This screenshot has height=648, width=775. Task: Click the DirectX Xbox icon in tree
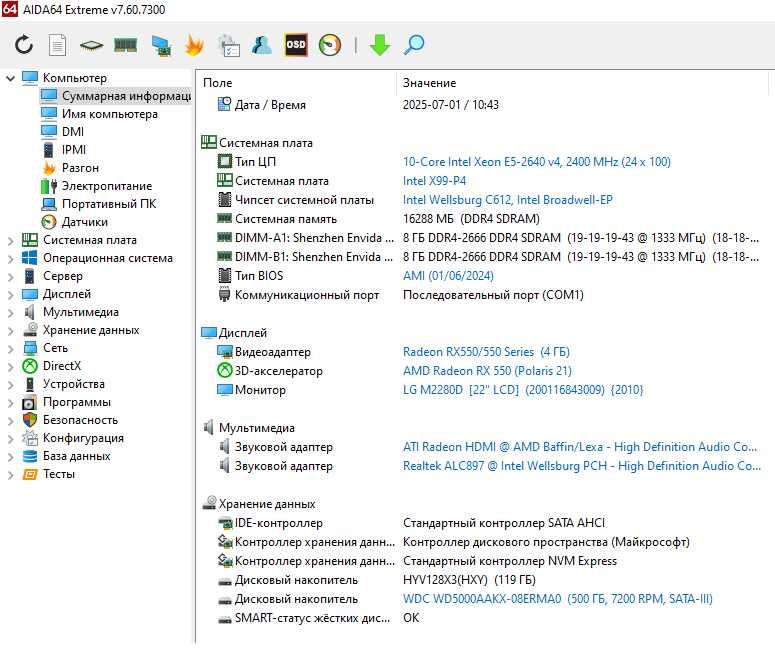(x=30, y=366)
